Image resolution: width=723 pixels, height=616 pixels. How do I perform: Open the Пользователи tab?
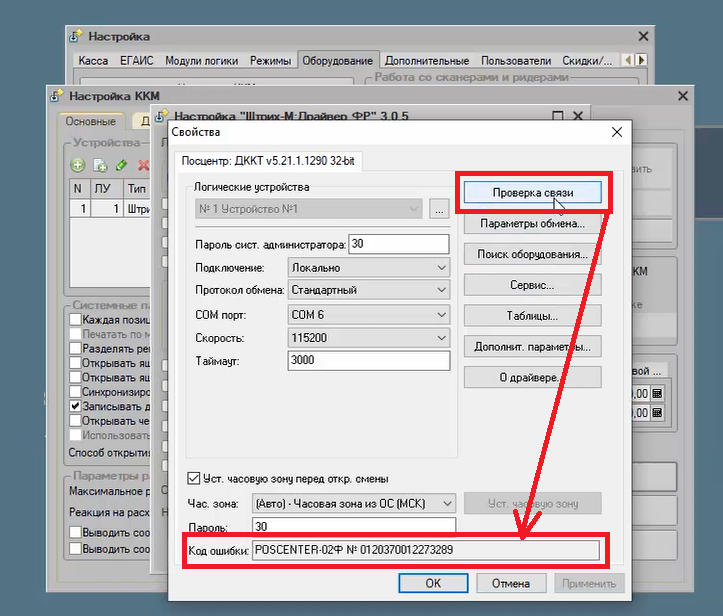[516, 60]
